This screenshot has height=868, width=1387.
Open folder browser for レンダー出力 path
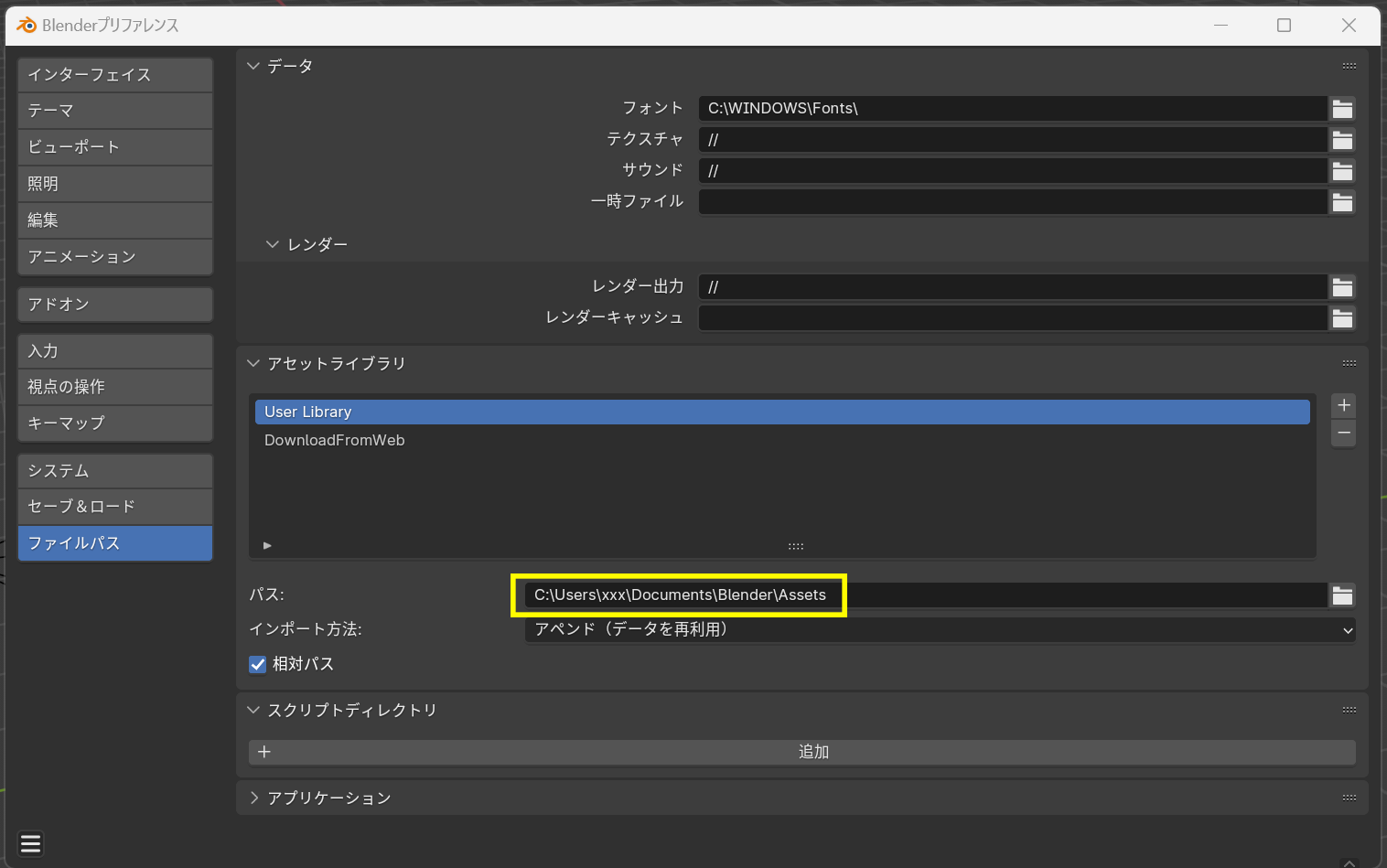tap(1342, 287)
